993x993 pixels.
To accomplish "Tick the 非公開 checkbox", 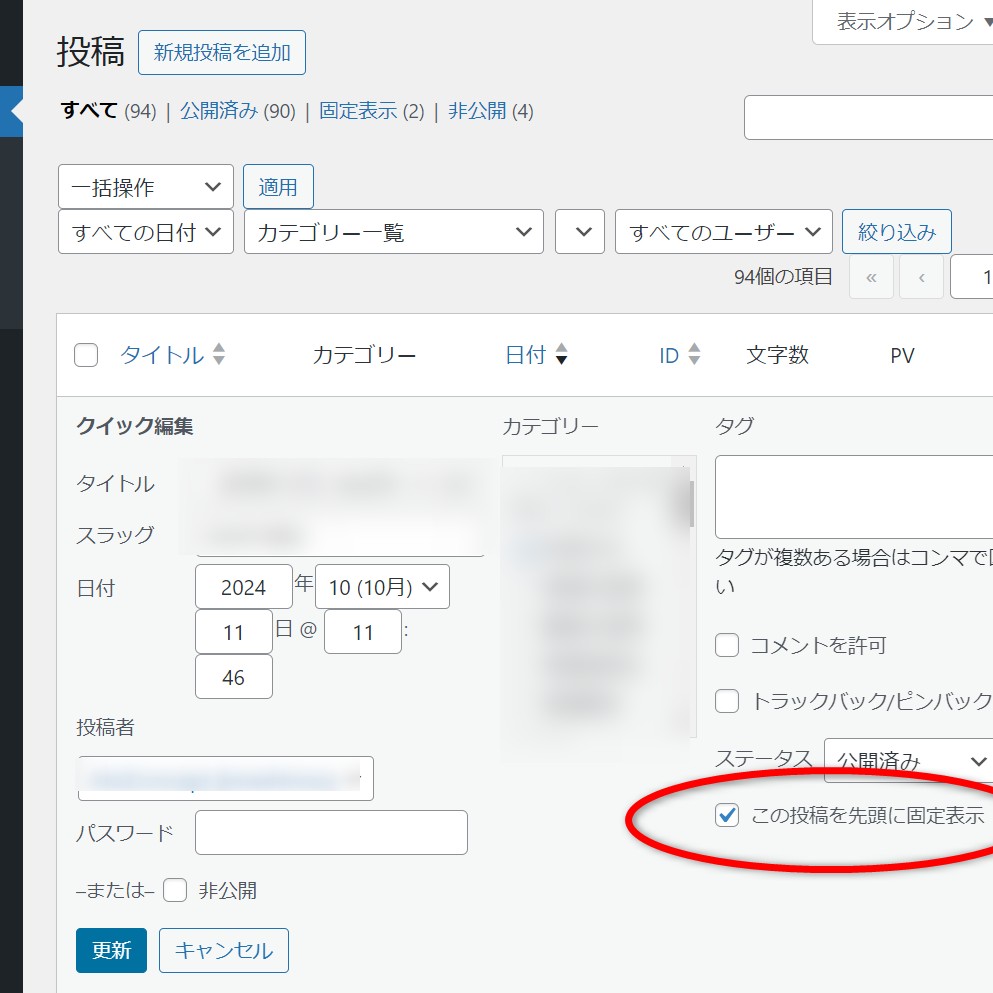I will pos(175,890).
